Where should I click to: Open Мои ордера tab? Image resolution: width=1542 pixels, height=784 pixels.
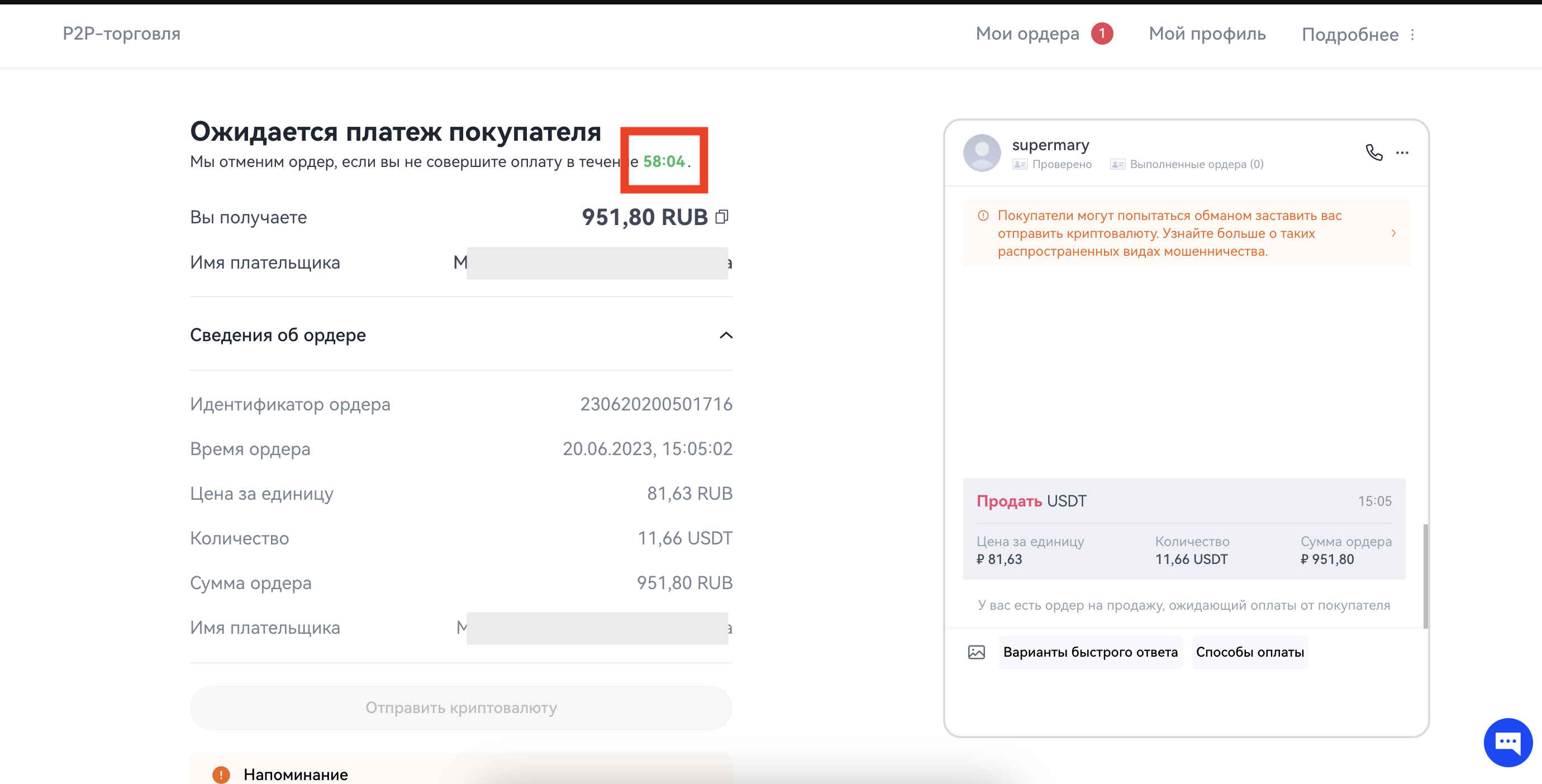click(1027, 34)
